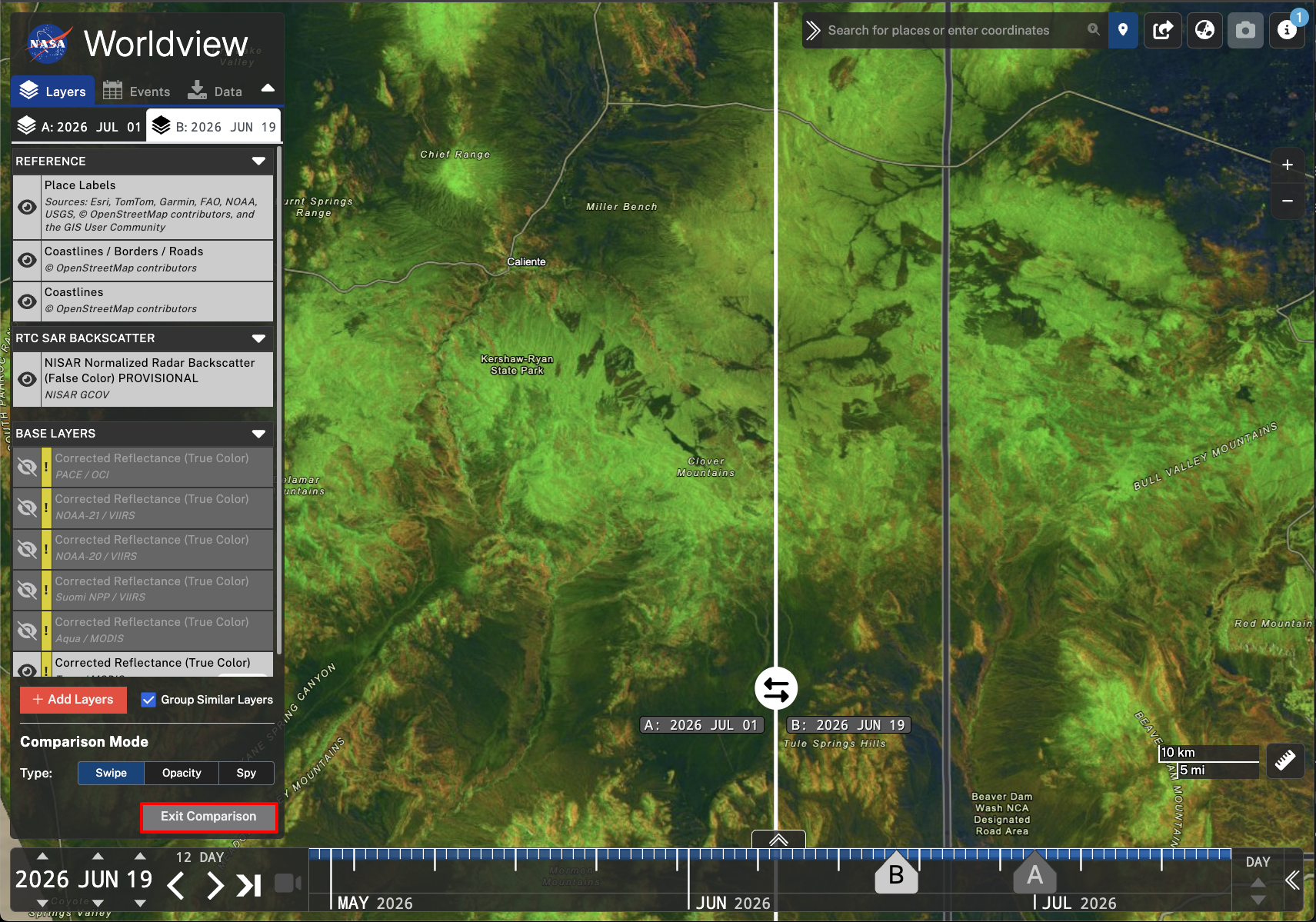Collapse the search bar chevron
The width and height of the screenshot is (1316, 922).
point(813,30)
